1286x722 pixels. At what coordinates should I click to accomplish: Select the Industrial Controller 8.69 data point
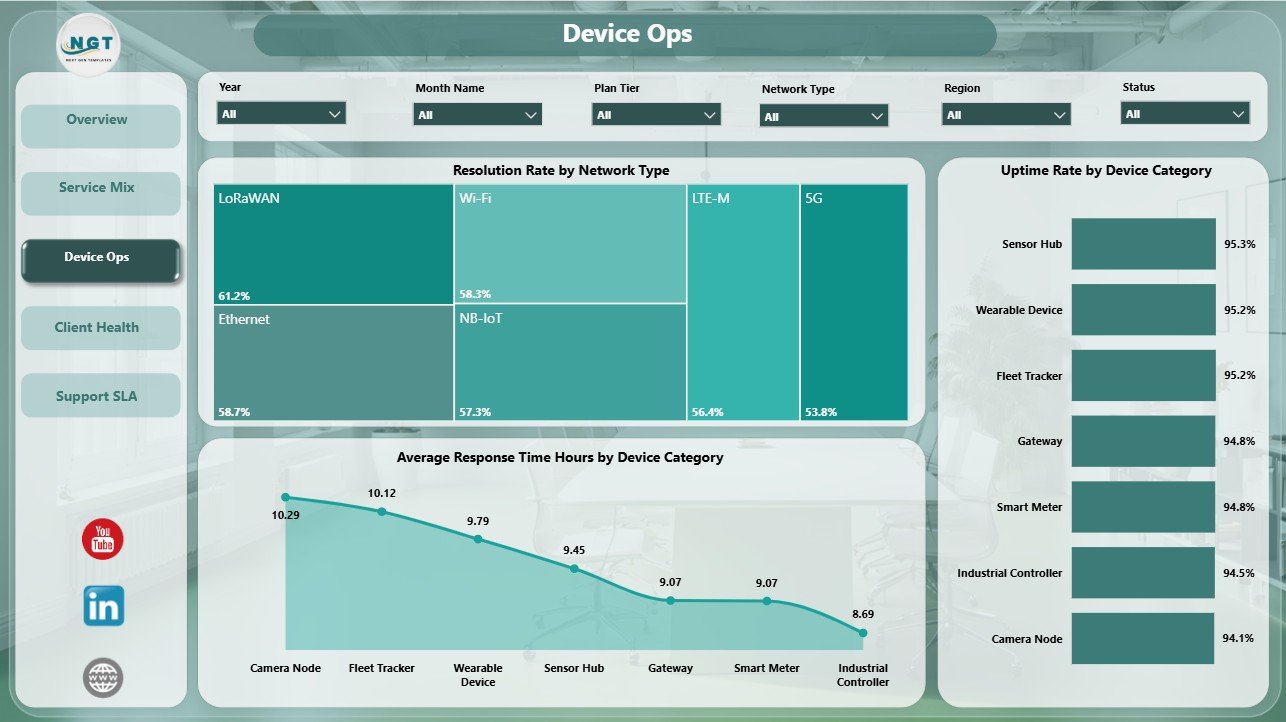(863, 633)
